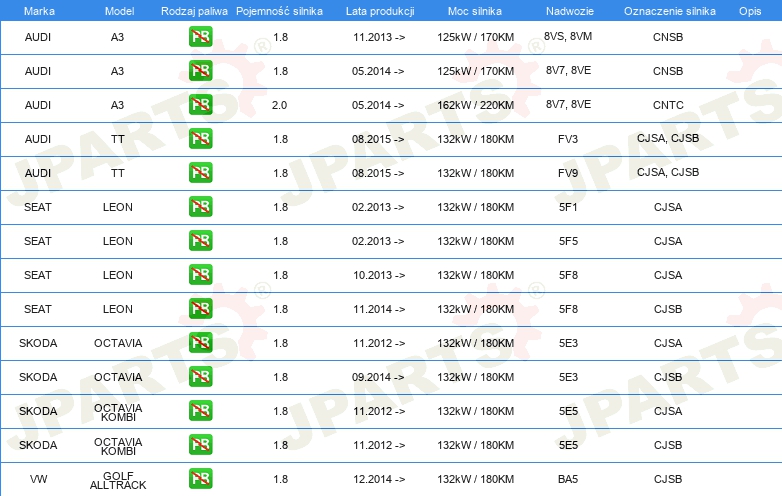
Task: Click the 5F8 cell in the Leon CJSB row
Action: 568,309
